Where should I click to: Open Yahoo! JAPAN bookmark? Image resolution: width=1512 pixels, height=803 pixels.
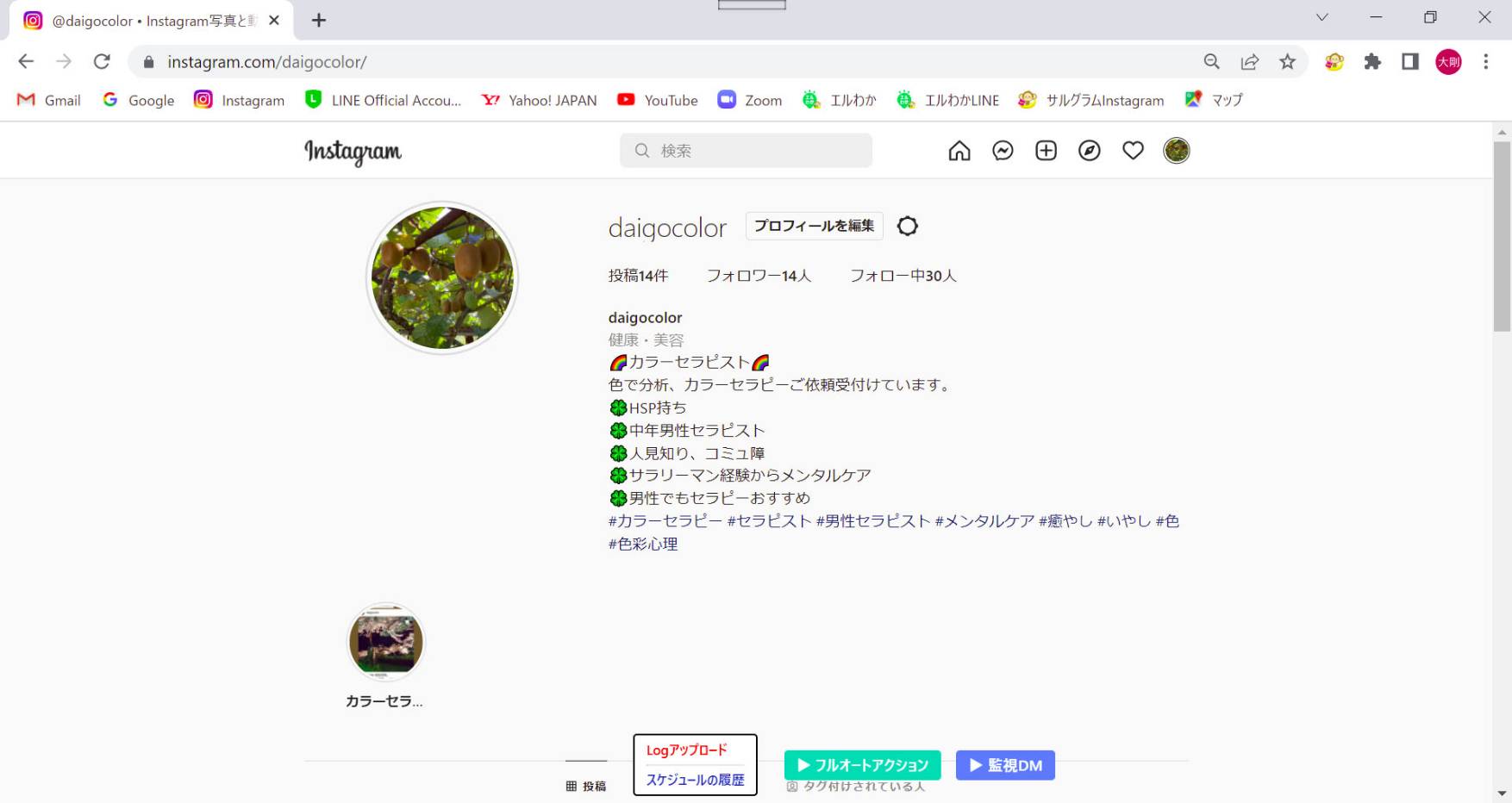tap(539, 100)
